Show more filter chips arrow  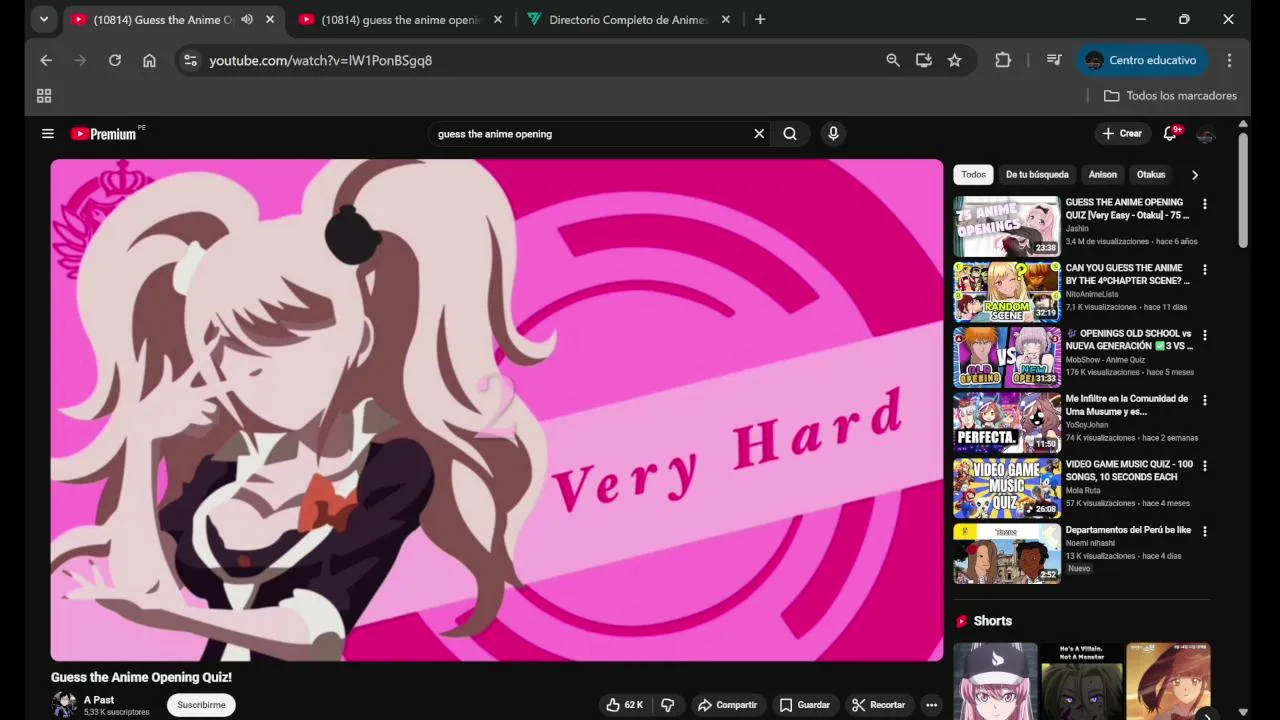click(1194, 175)
